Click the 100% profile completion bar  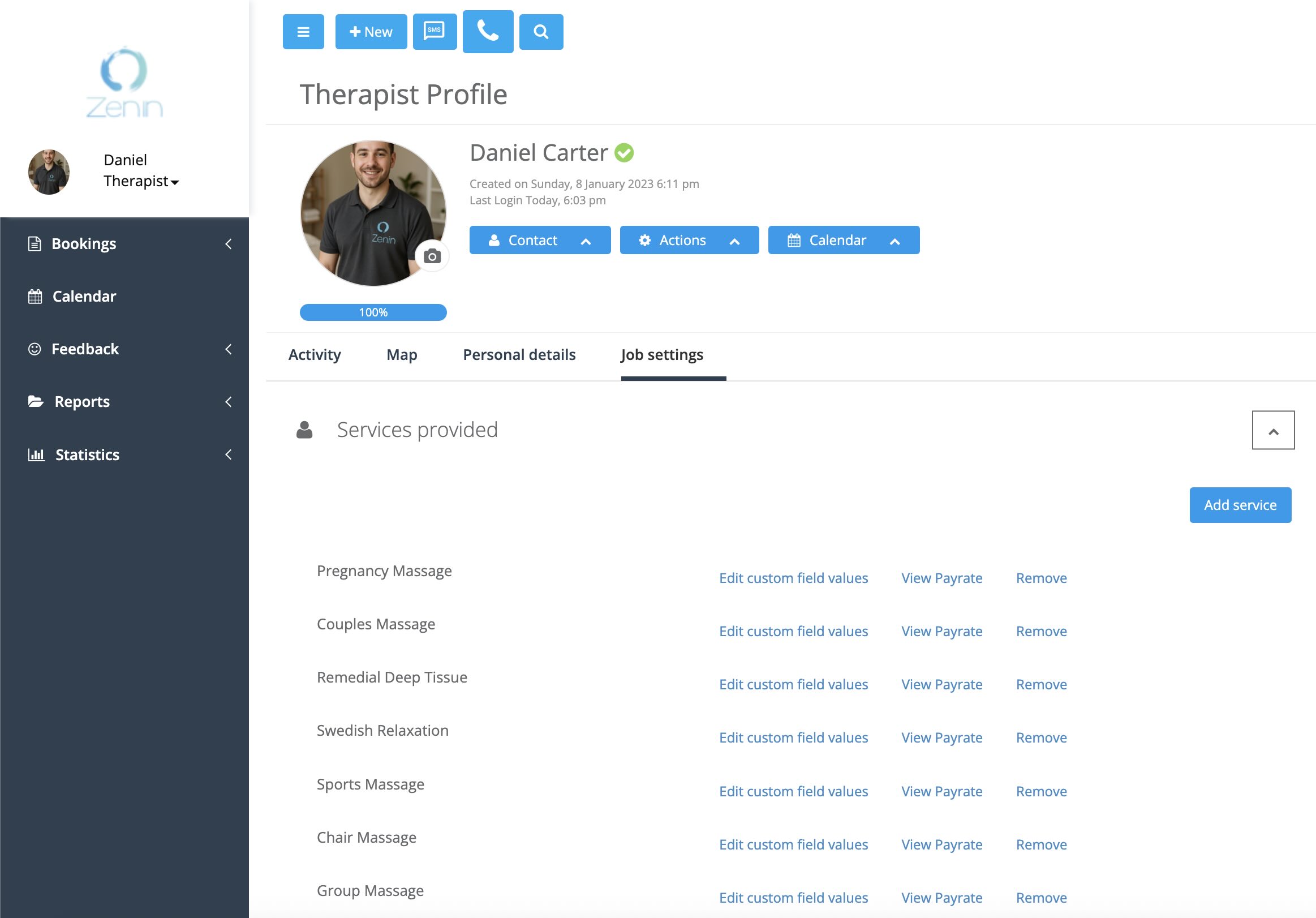[x=372, y=312]
